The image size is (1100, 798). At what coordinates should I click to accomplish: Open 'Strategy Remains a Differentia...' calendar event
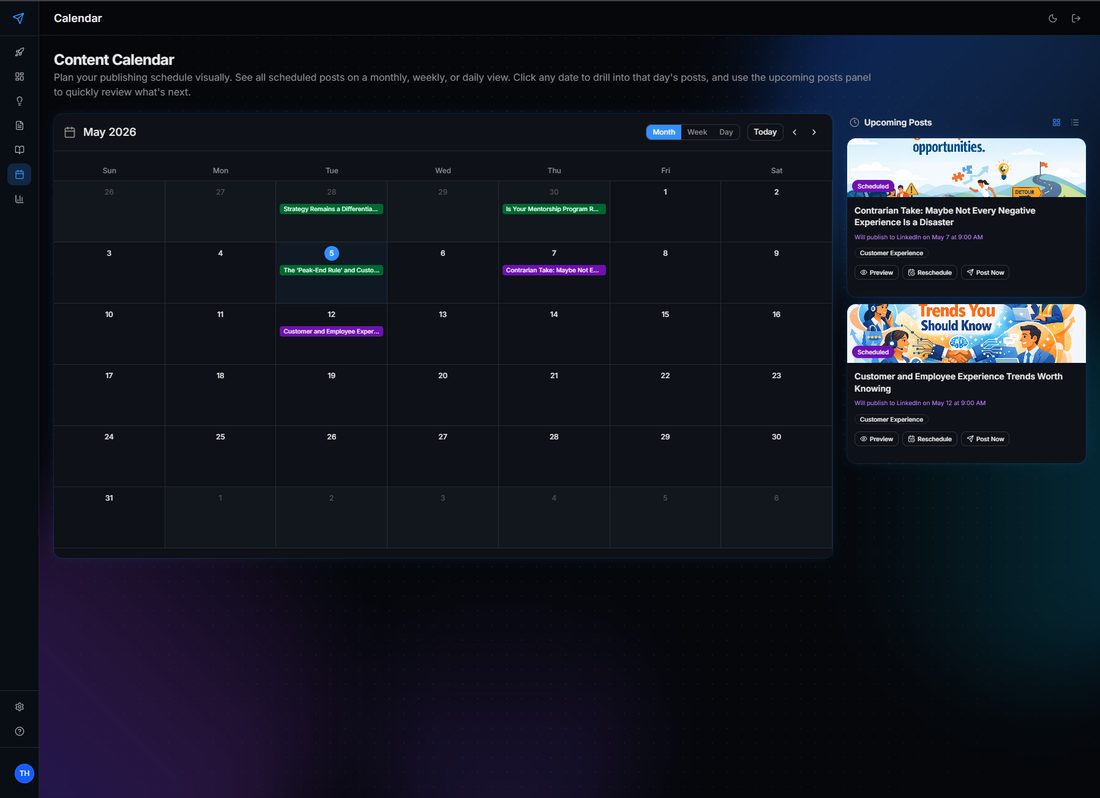click(331, 209)
